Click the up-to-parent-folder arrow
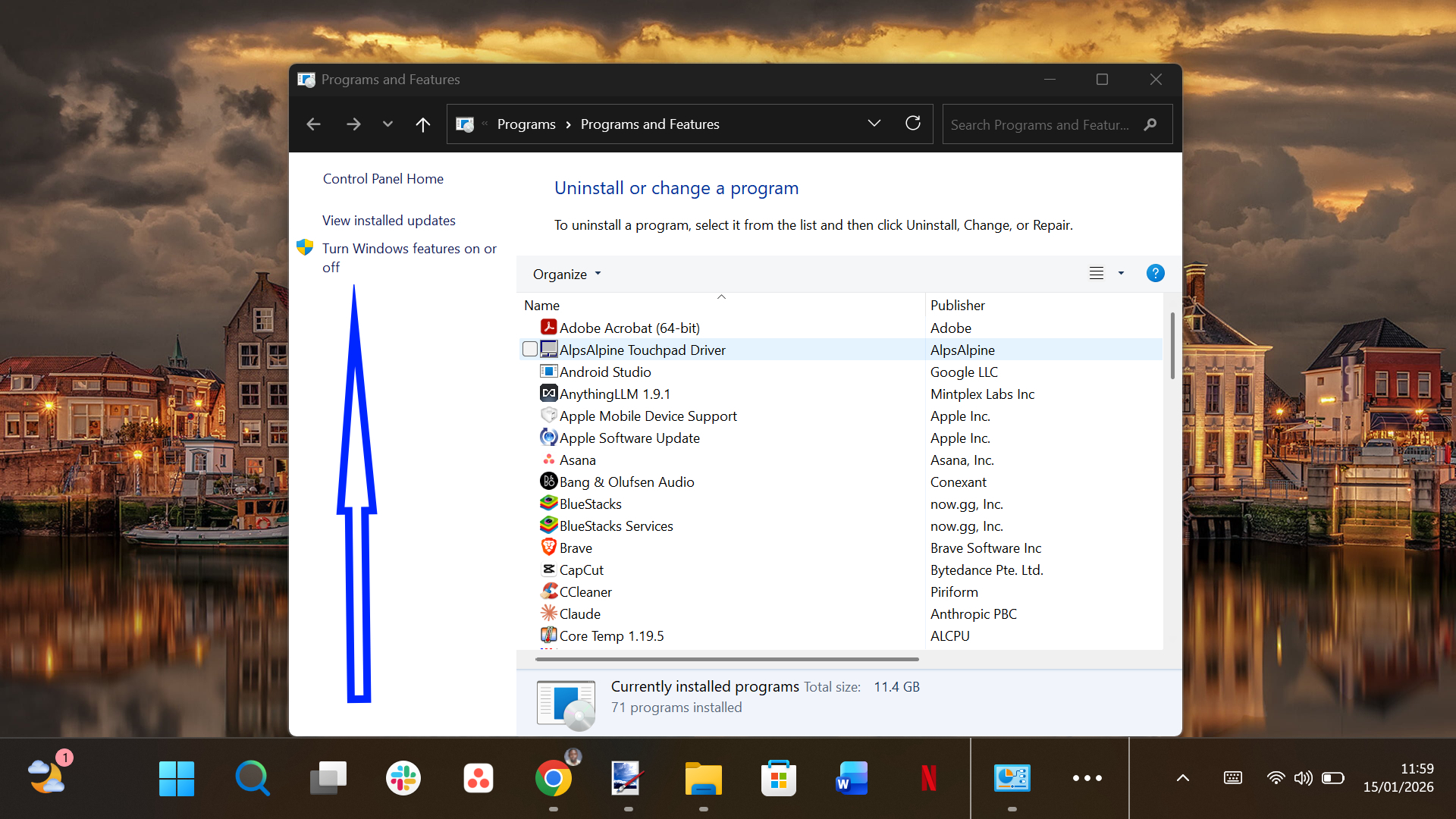This screenshot has height=819, width=1456. click(x=422, y=124)
